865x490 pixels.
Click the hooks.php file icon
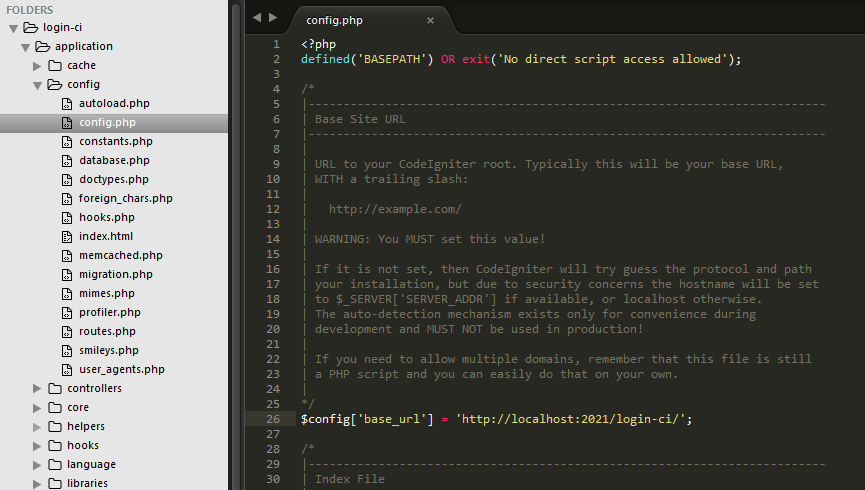point(67,218)
